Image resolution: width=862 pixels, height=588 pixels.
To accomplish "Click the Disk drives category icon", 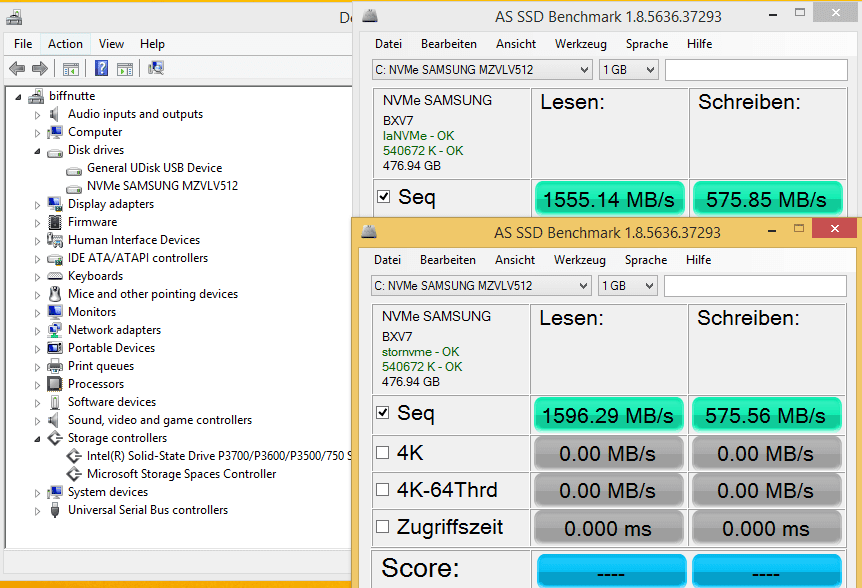I will [54, 152].
